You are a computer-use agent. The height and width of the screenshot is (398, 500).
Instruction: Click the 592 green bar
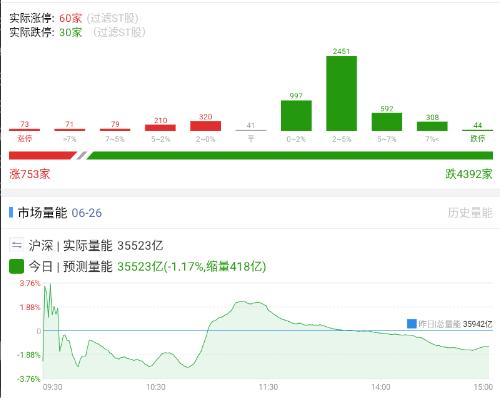pyautogui.click(x=387, y=122)
